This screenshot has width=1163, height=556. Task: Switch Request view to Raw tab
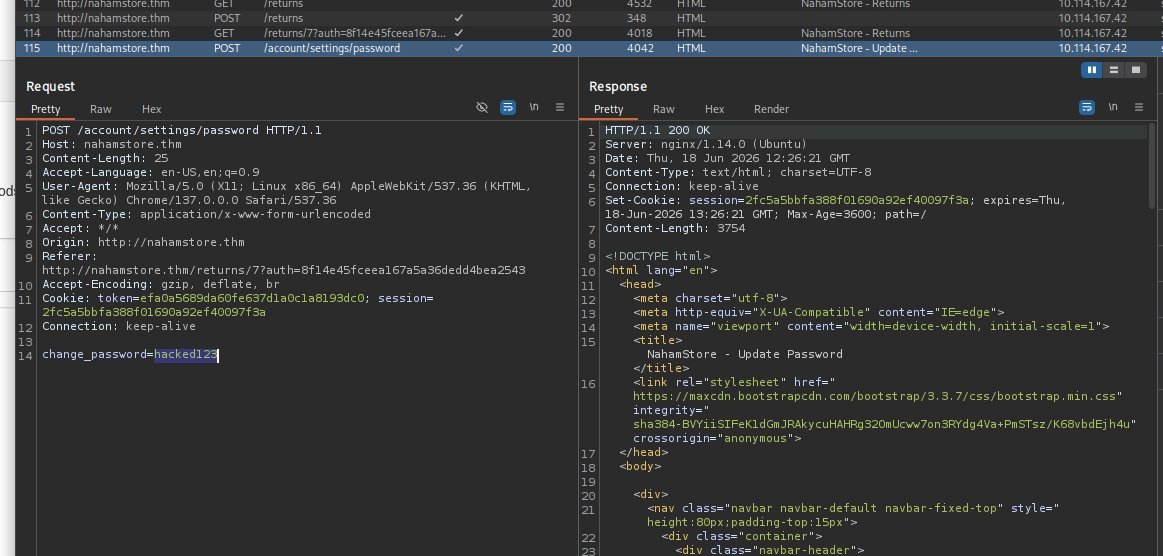click(x=101, y=109)
